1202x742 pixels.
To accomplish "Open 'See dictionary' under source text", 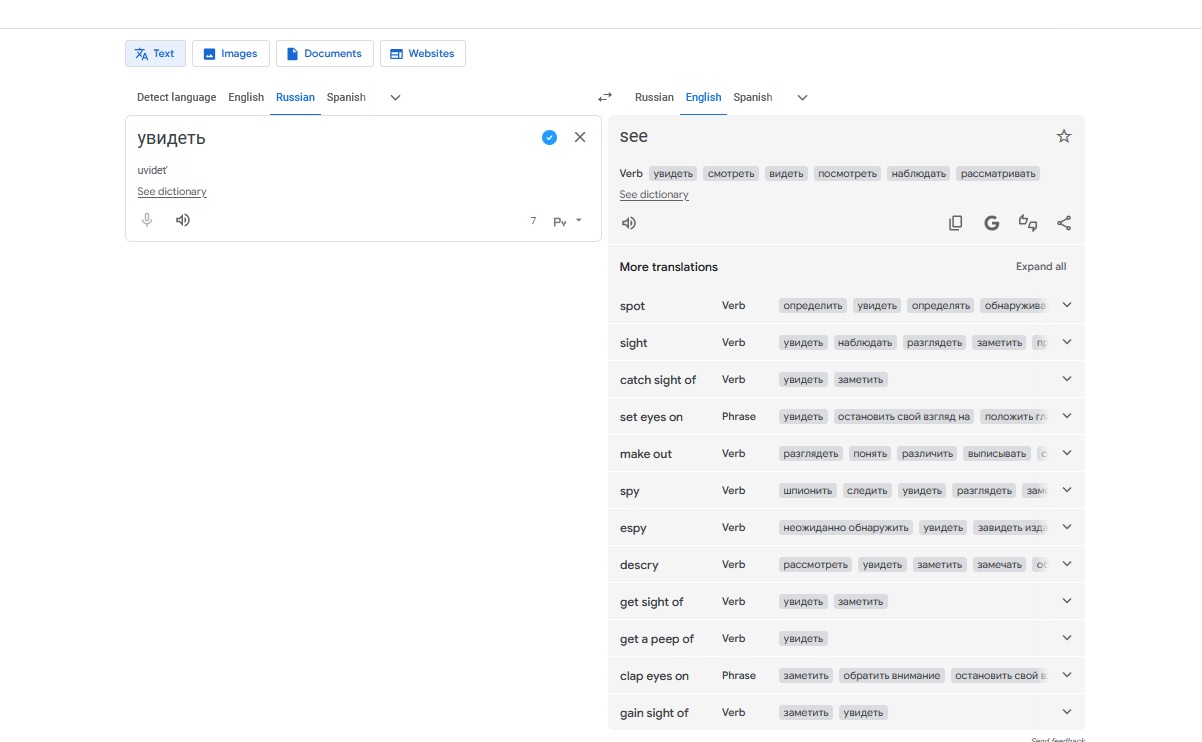I will pyautogui.click(x=172, y=191).
